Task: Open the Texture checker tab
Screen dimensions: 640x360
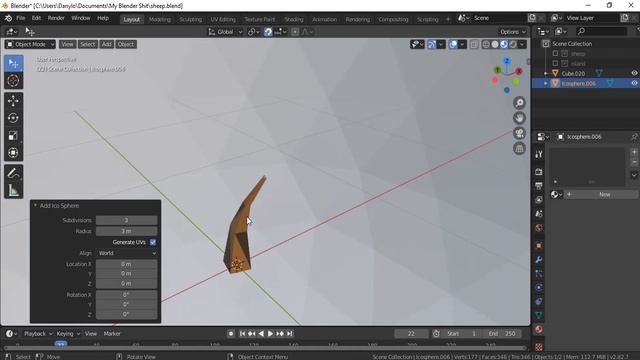Action: click(539, 347)
